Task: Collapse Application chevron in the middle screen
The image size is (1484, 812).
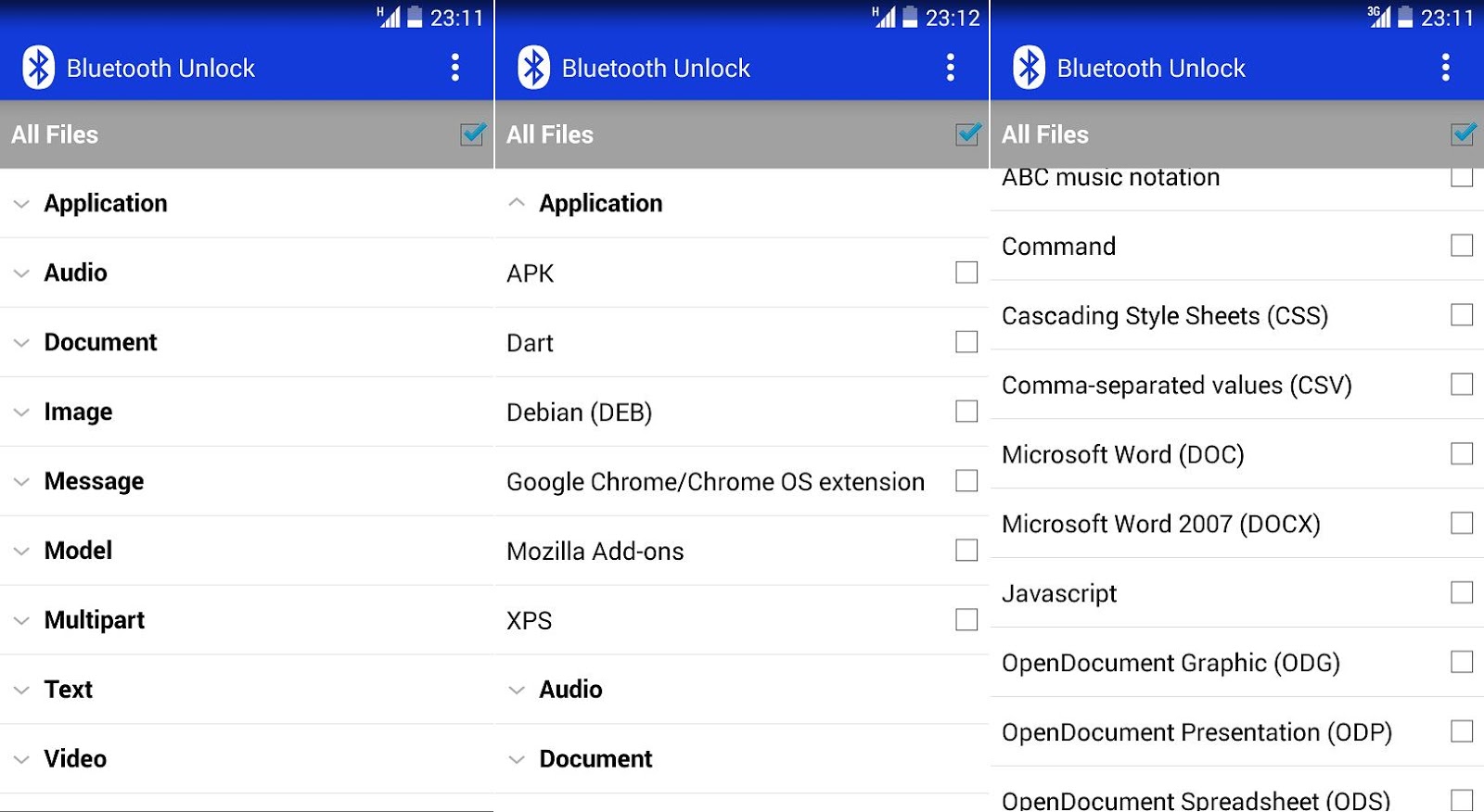Action: [517, 203]
